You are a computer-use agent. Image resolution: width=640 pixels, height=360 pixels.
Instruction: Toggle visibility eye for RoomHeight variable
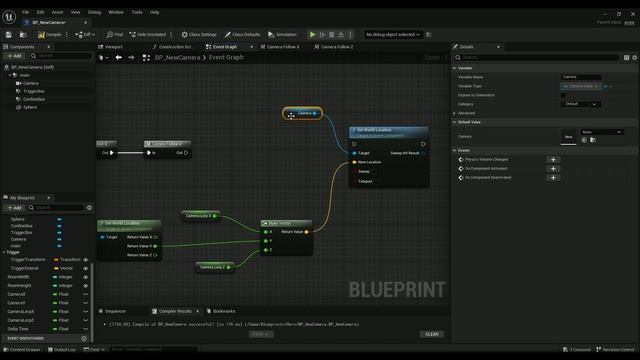click(85, 286)
